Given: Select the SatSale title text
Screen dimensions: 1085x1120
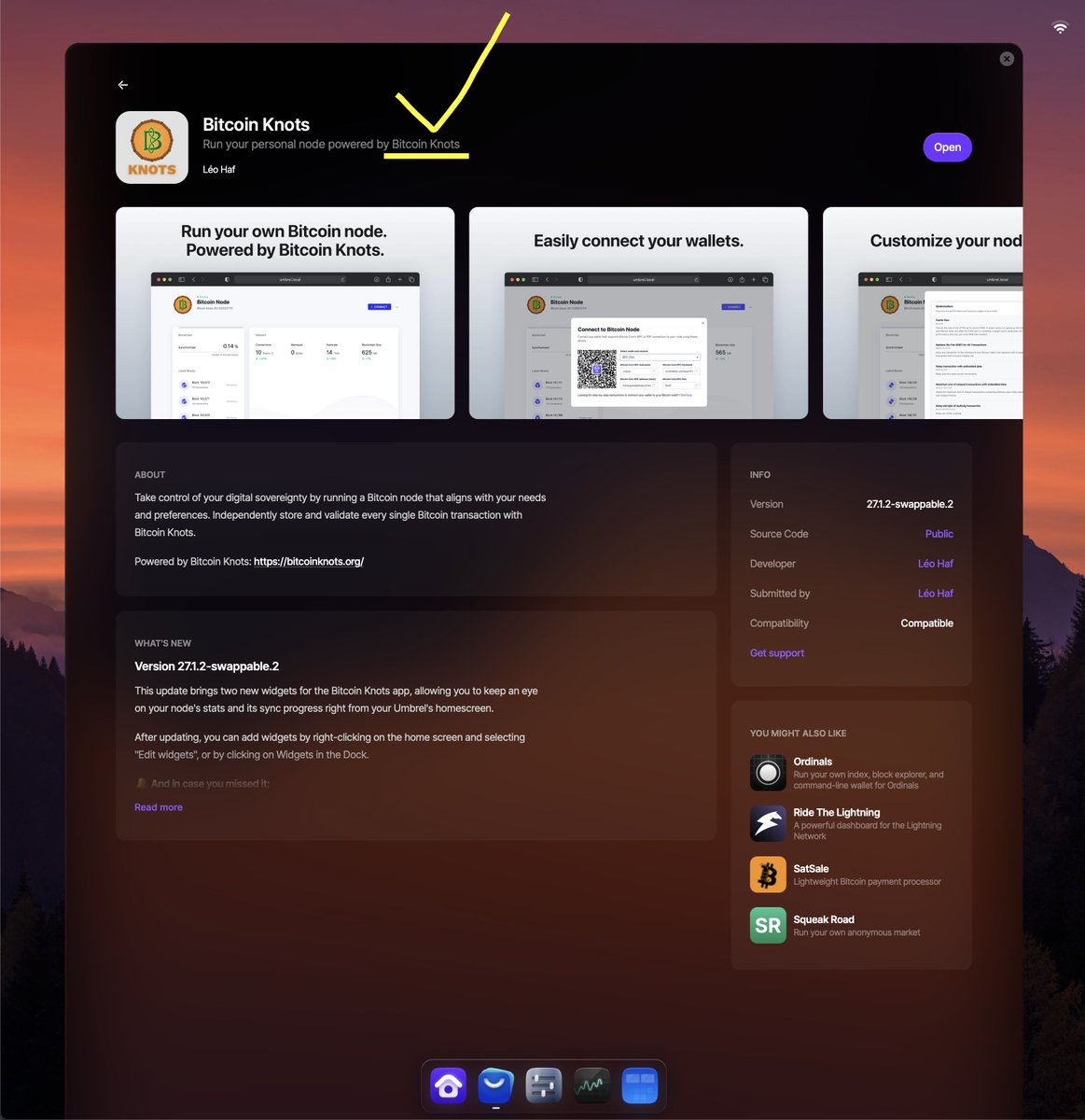Looking at the screenshot, I should point(811,869).
